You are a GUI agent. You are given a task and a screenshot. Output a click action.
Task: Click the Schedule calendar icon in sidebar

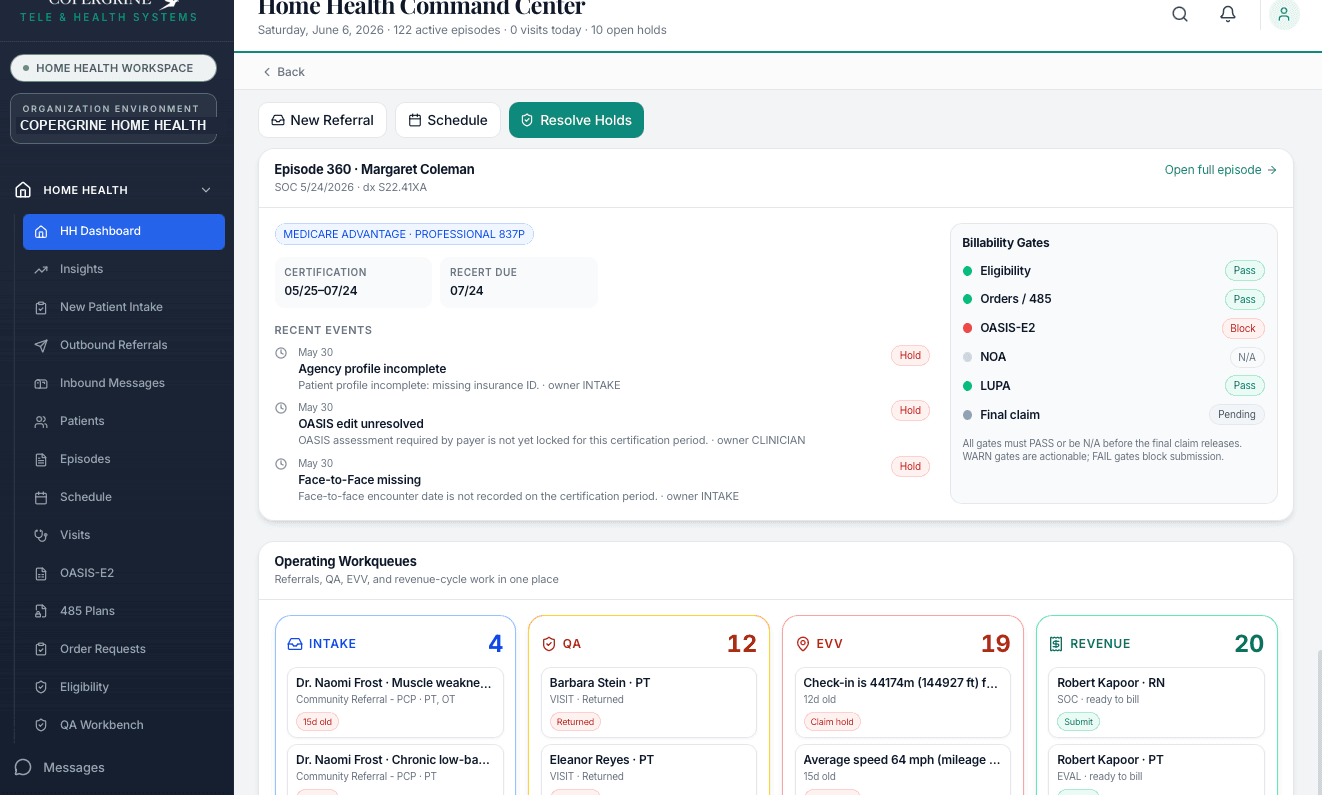(41, 497)
